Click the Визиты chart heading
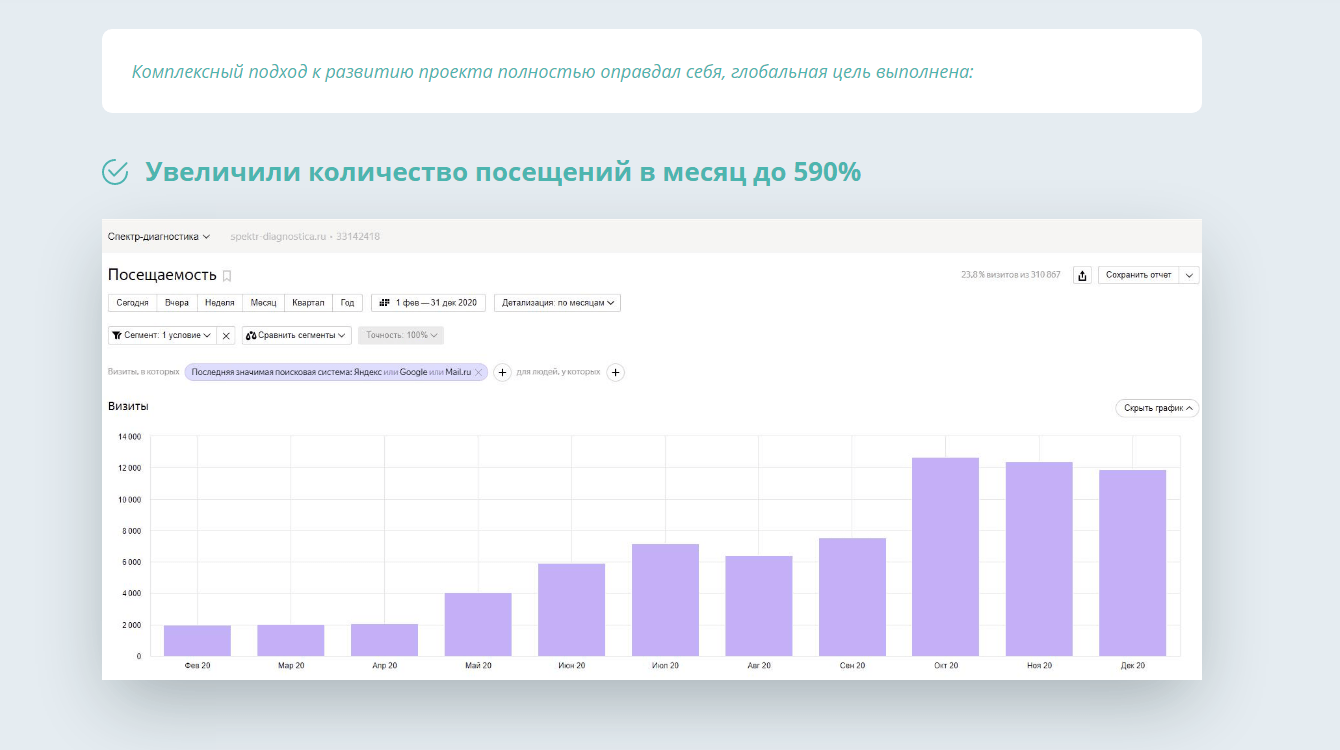 [x=128, y=407]
